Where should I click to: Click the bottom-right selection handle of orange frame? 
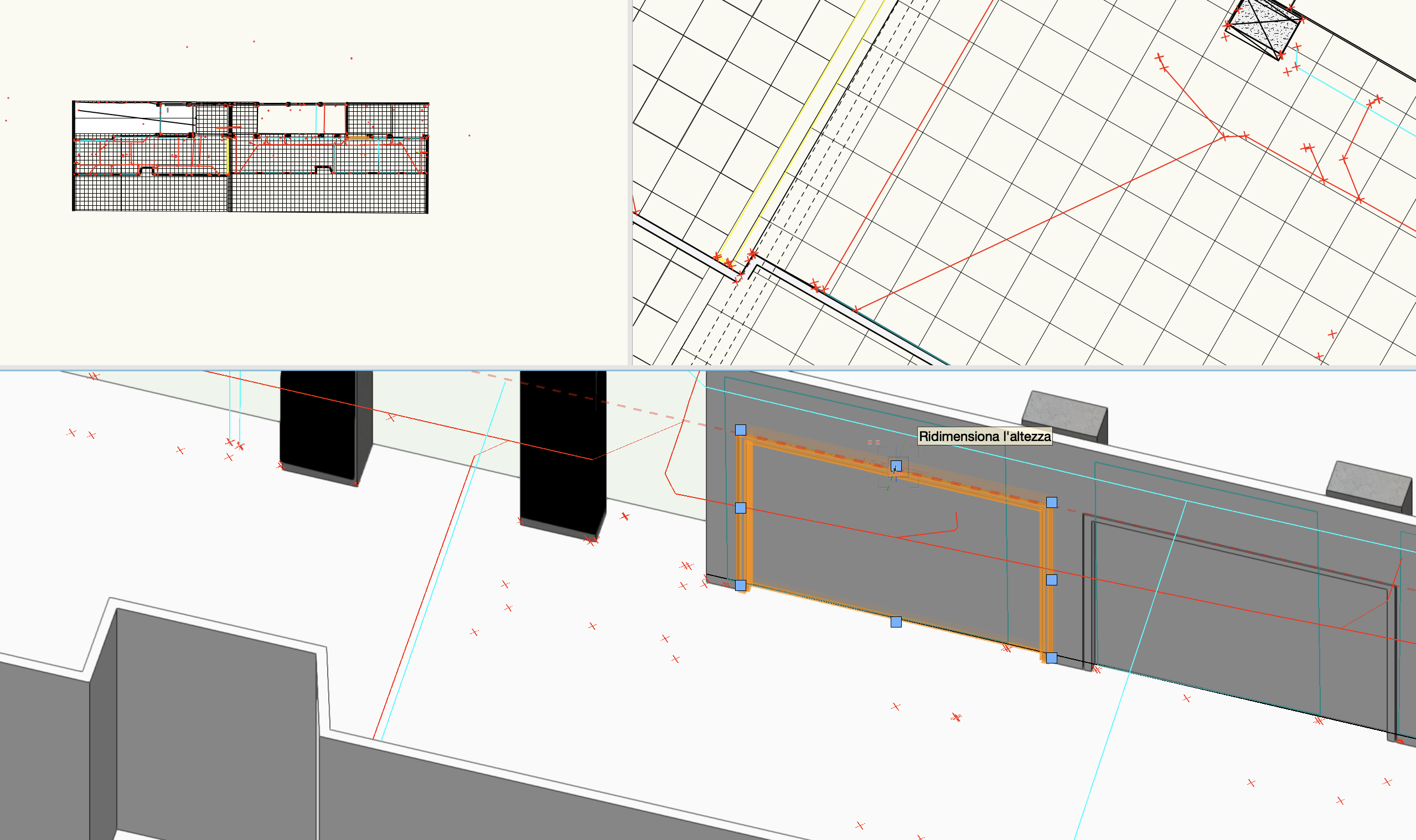(1051, 658)
